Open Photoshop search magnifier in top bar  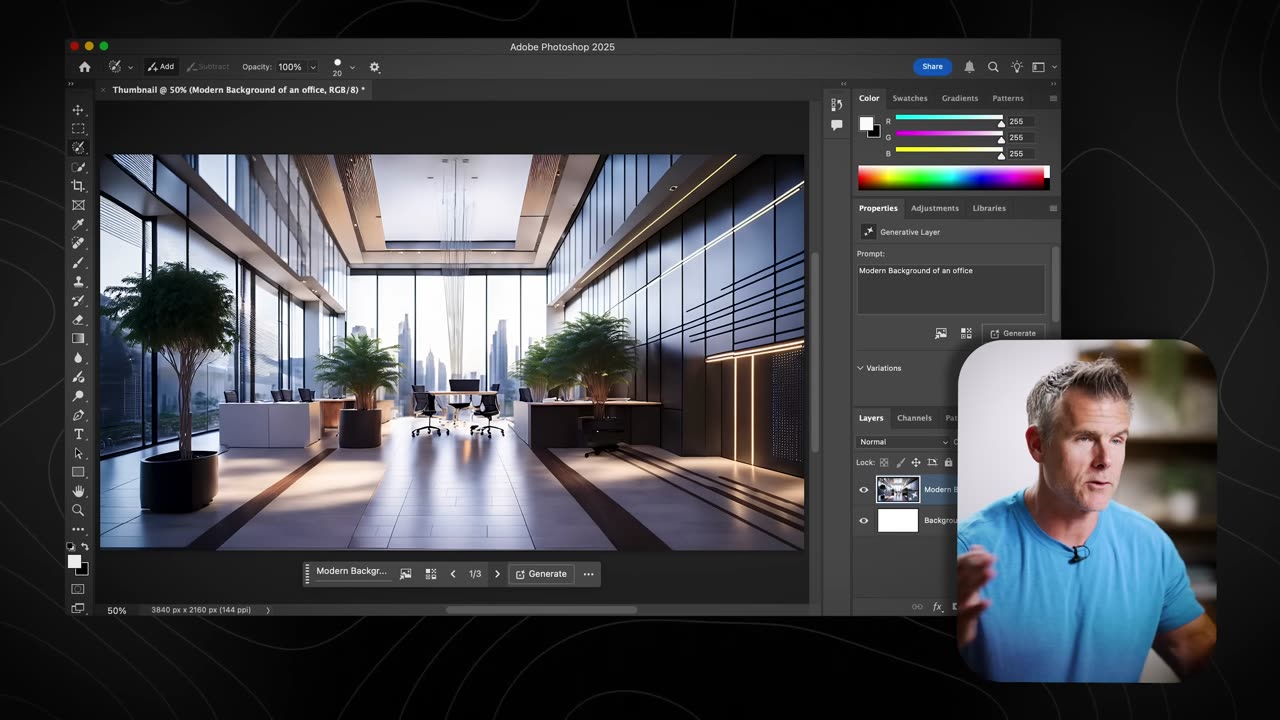(x=993, y=67)
